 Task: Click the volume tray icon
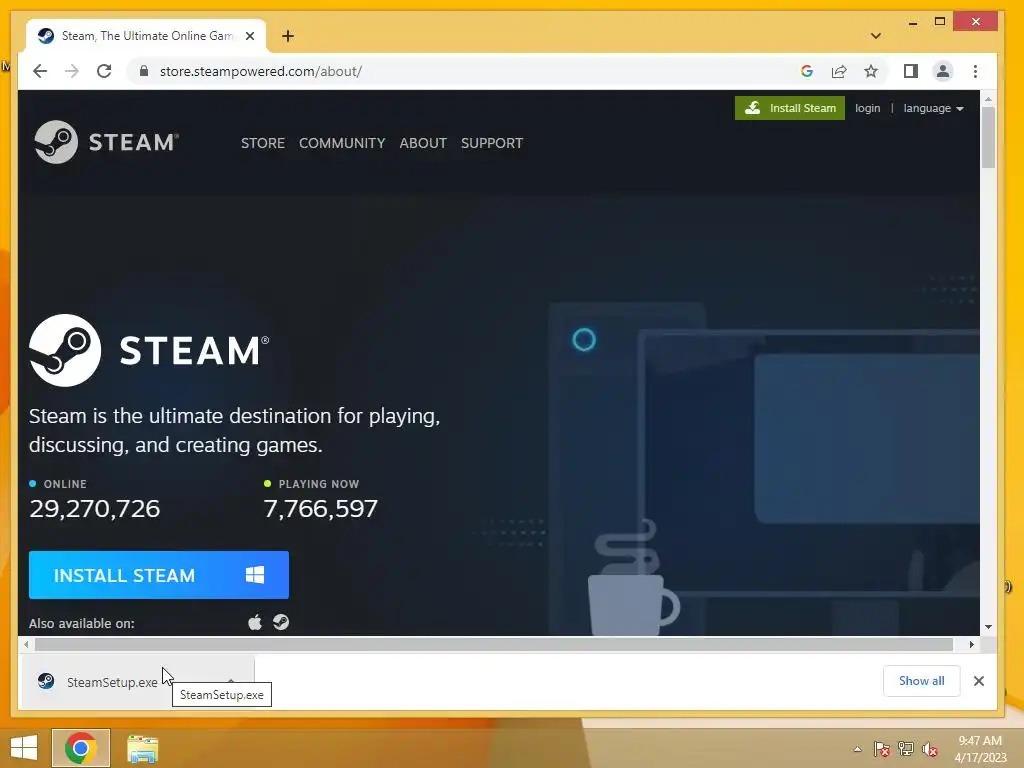[930, 749]
